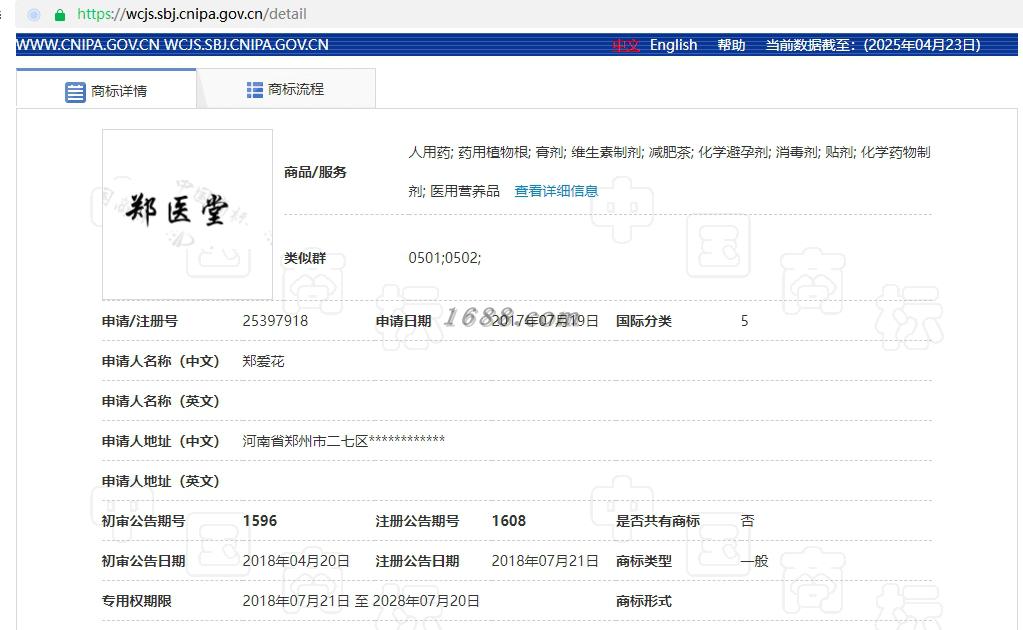Click the 商标形式 label
The image size is (1023, 630).
(x=643, y=601)
